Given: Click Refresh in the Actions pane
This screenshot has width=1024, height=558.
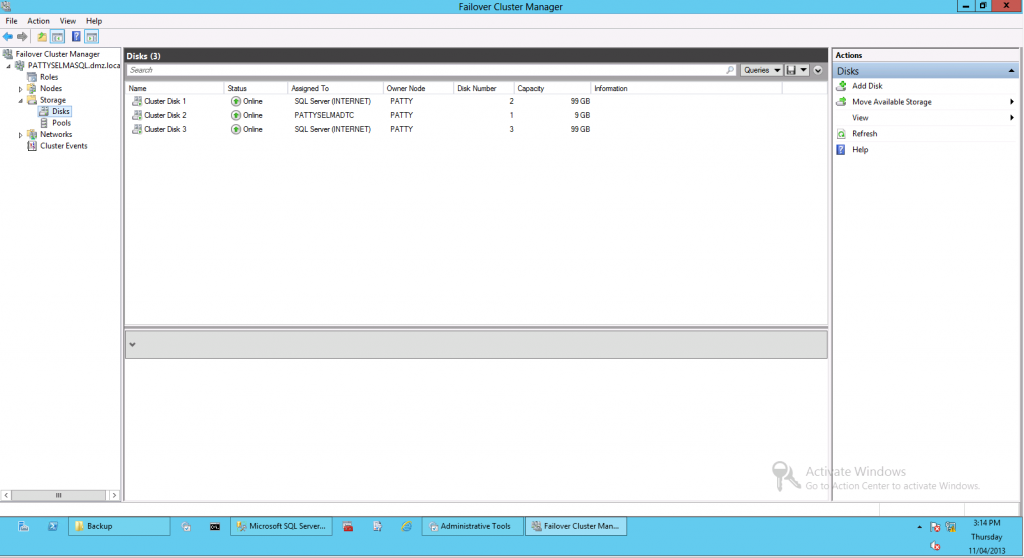Looking at the screenshot, I should 864,133.
